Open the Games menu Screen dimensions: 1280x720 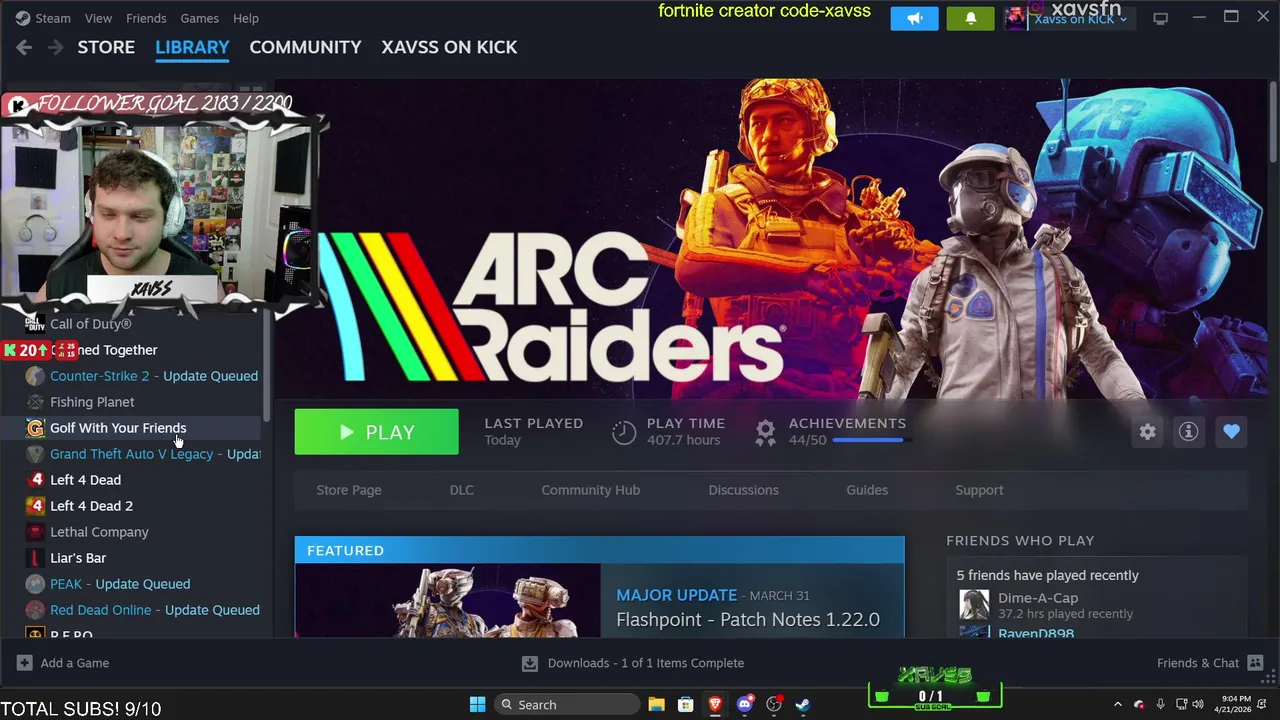199,18
